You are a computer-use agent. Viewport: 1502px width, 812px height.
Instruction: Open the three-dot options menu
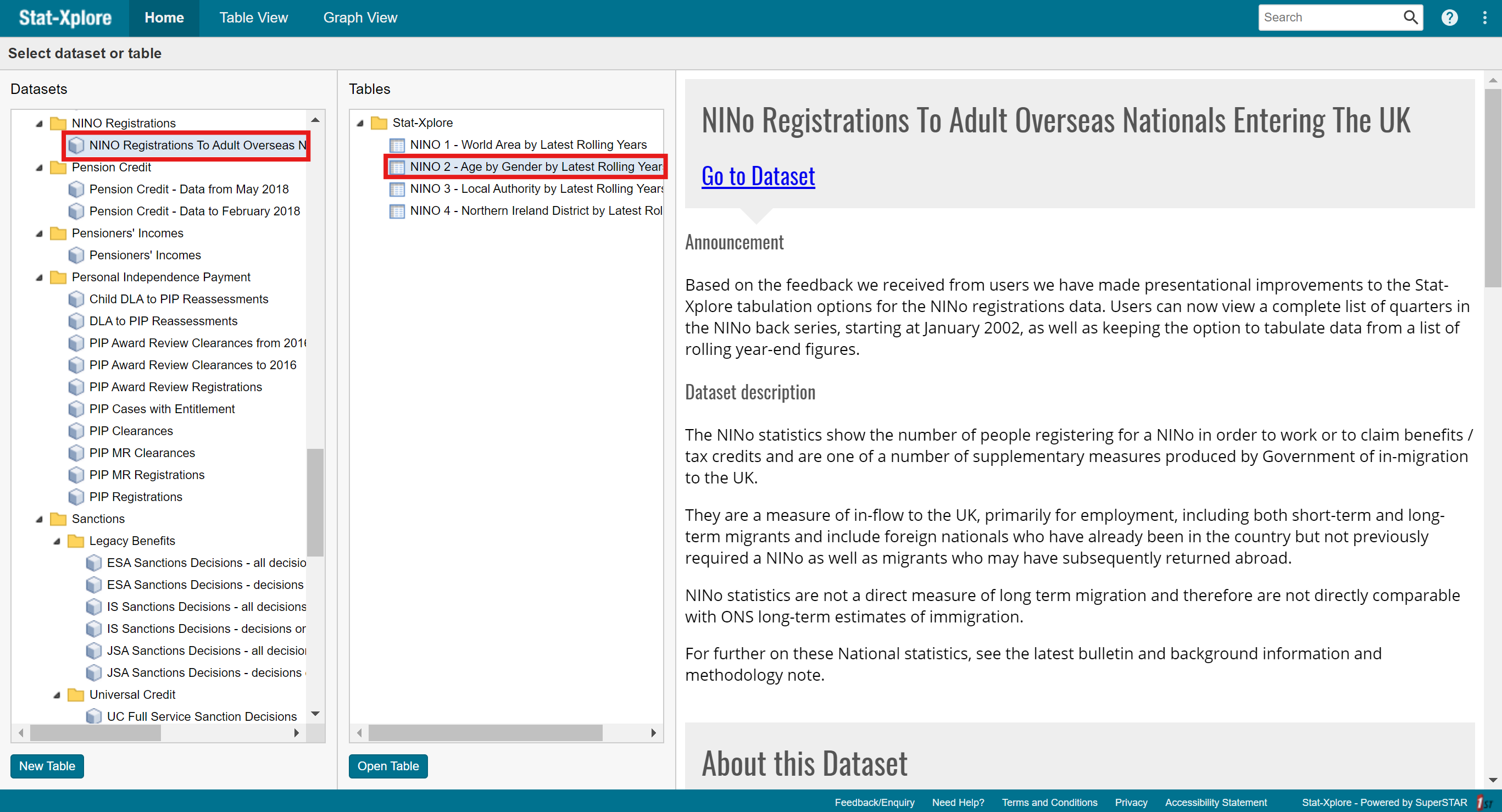pyautogui.click(x=1484, y=18)
